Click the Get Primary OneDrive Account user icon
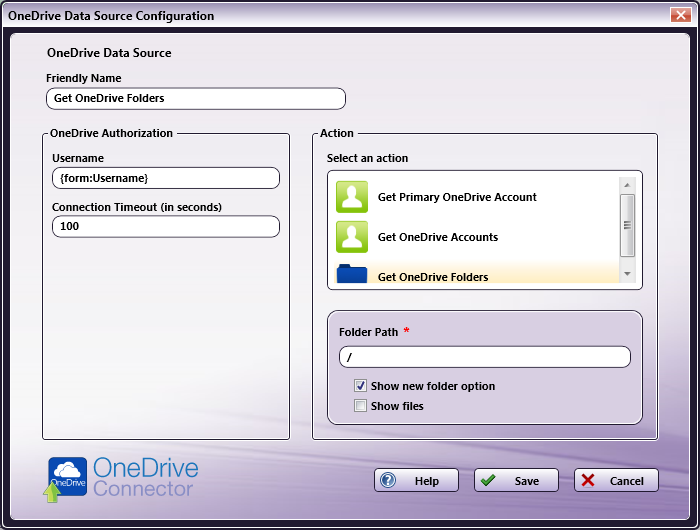The width and height of the screenshot is (700, 530). coord(352,197)
